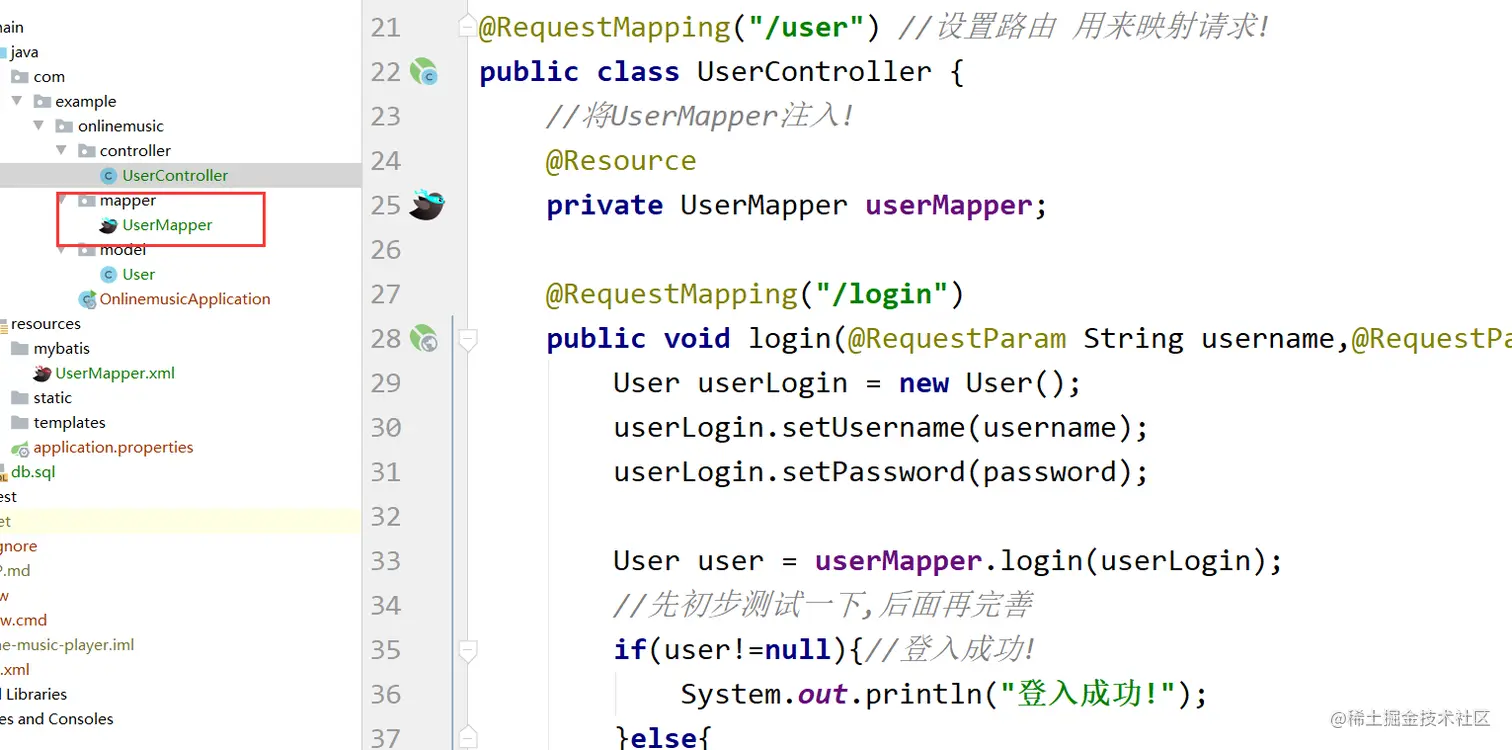Viewport: 1512px width, 750px height.
Task: Fold the annotation block at line 21
Action: [467, 27]
